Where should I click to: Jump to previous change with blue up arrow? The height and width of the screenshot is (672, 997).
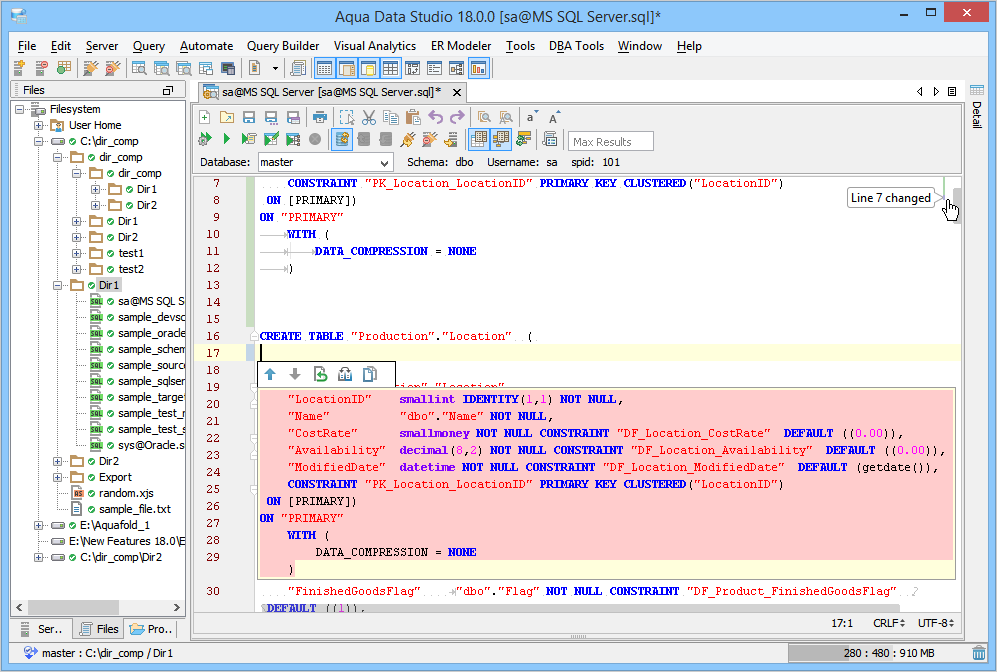click(x=270, y=374)
